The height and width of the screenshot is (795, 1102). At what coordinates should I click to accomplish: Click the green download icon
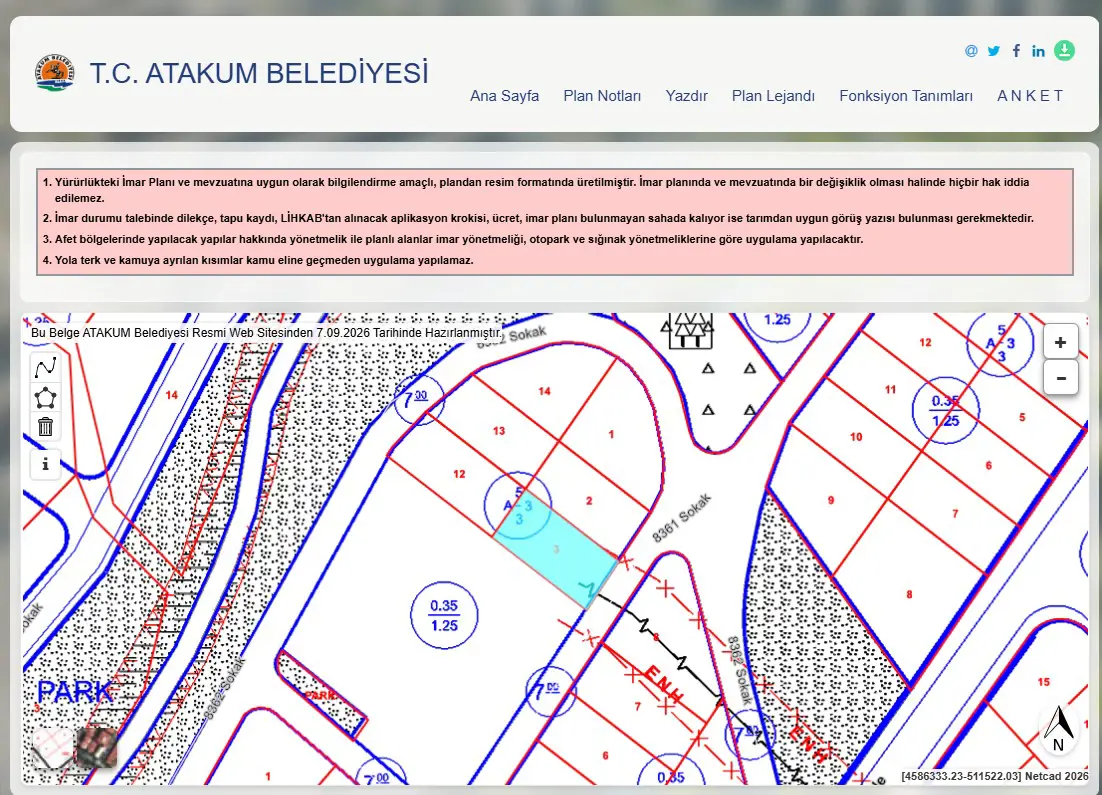click(1064, 51)
